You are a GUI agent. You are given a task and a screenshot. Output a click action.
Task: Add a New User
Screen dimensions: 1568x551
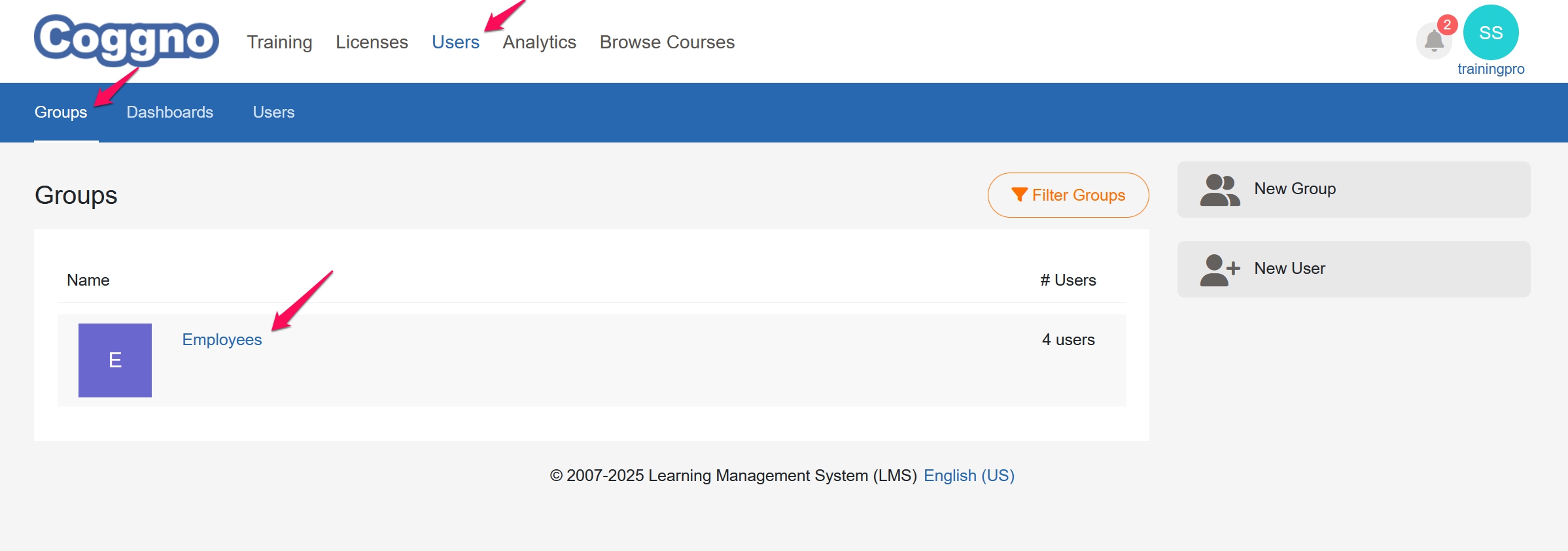click(1353, 269)
